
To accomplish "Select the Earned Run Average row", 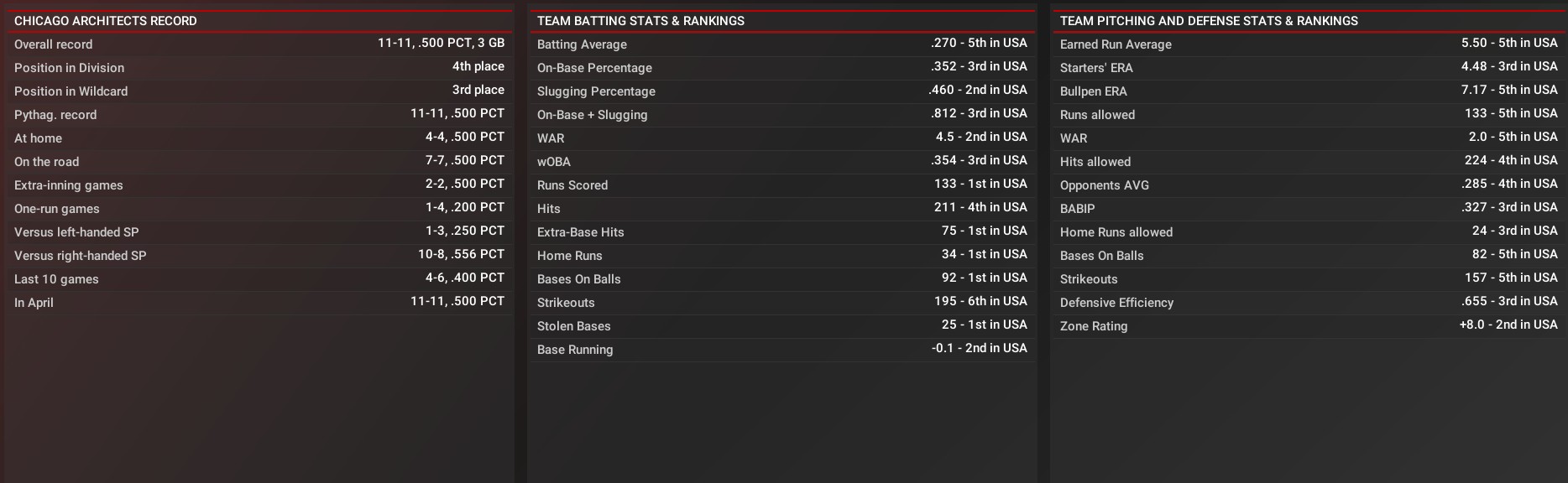I will [x=1308, y=44].
